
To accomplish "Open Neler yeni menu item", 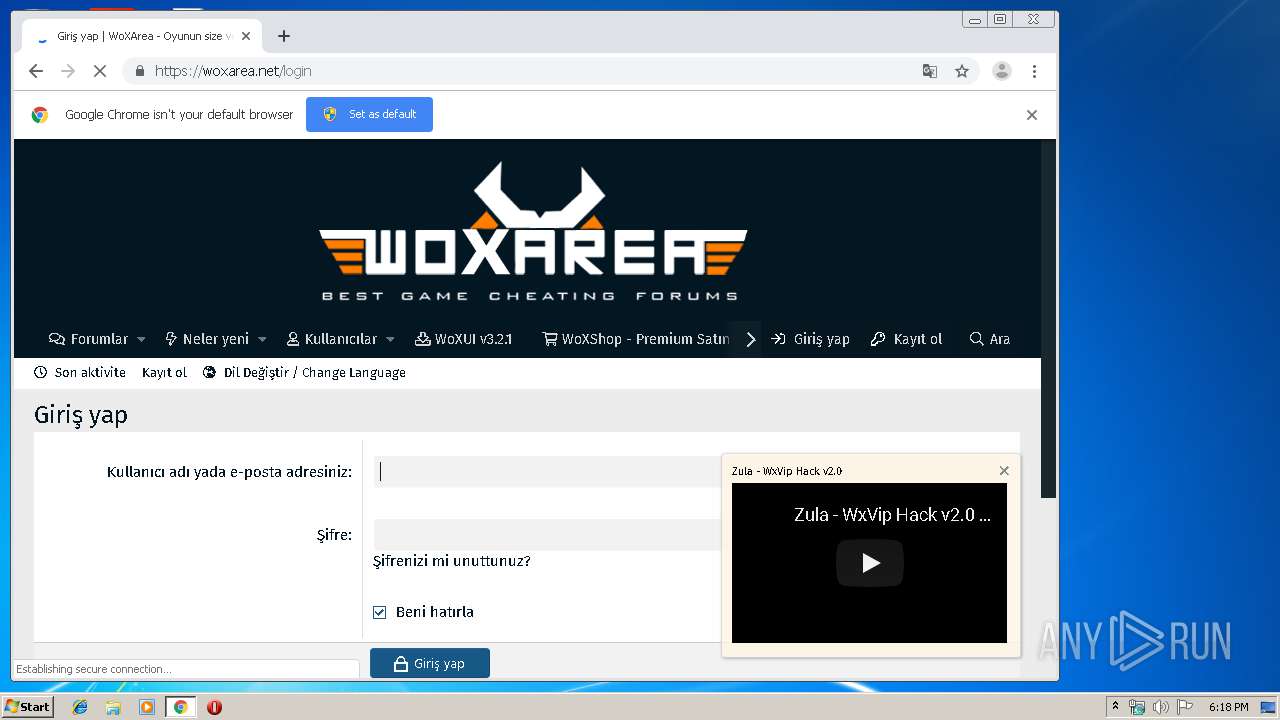I will pos(207,339).
